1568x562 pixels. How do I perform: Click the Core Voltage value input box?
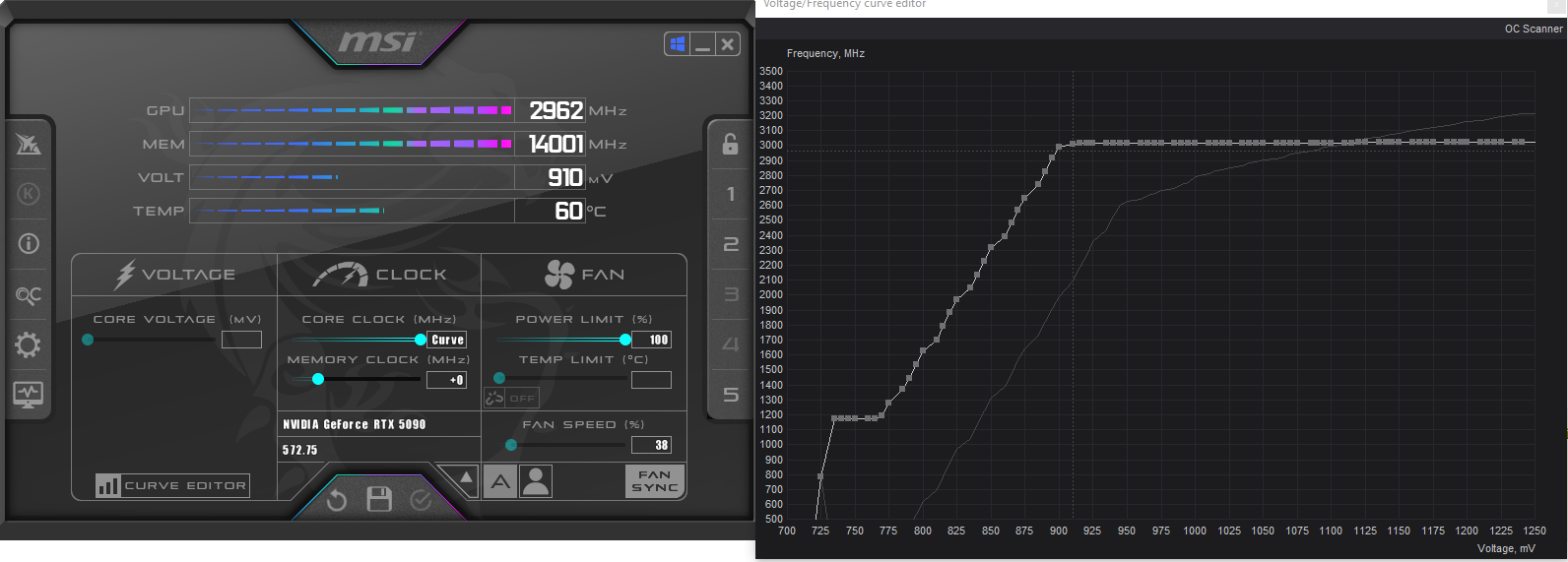241,340
